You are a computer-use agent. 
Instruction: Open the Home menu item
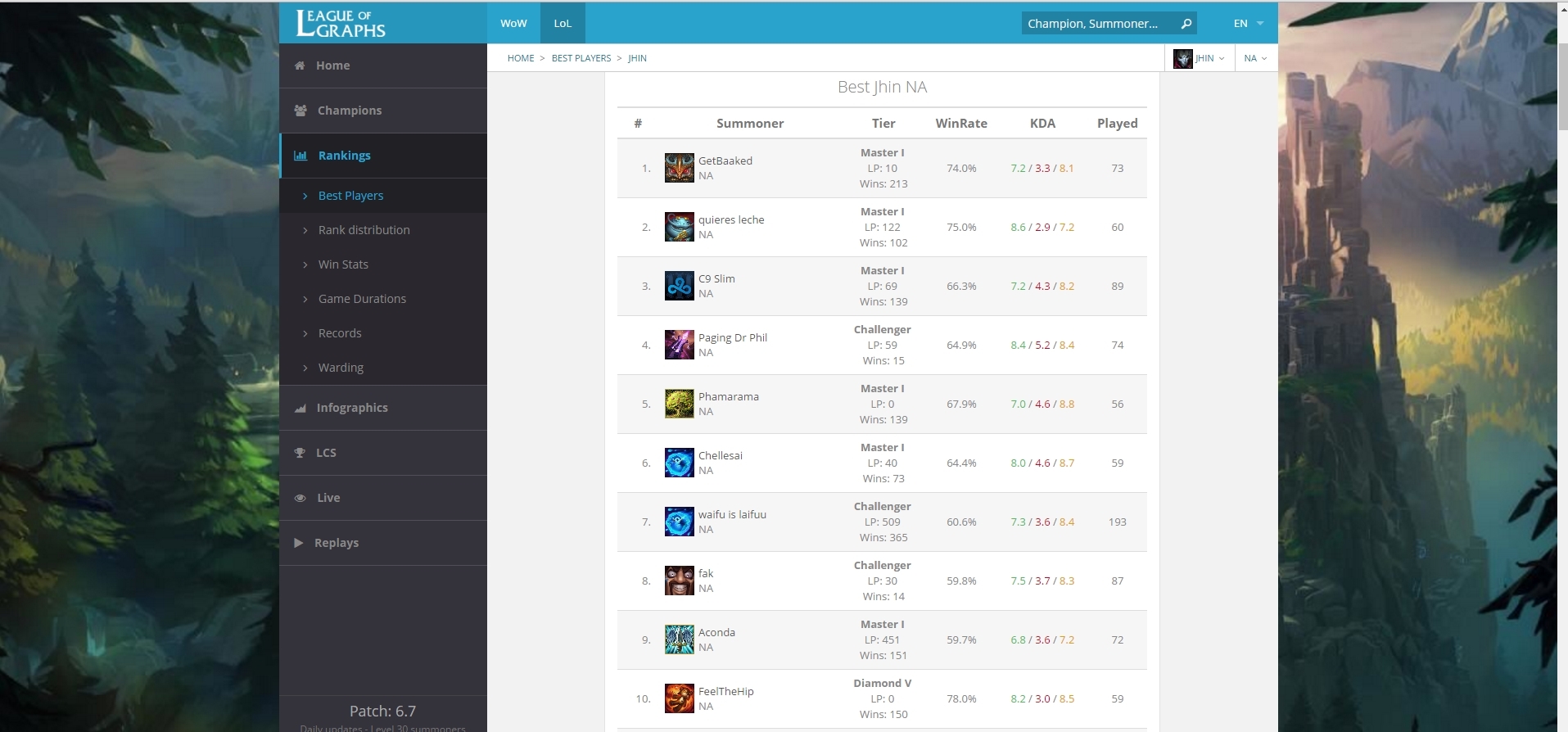click(x=383, y=66)
